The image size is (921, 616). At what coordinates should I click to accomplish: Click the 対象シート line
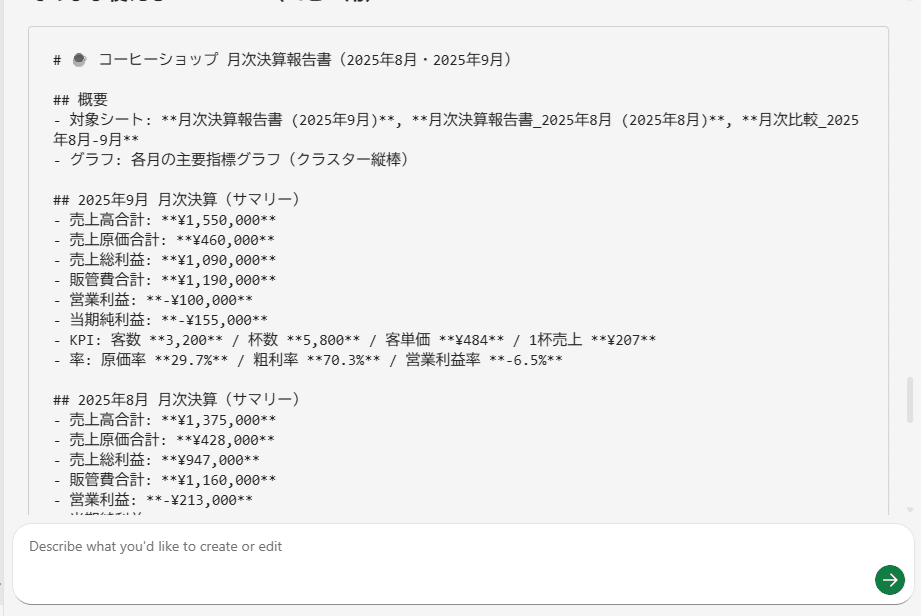point(400,120)
